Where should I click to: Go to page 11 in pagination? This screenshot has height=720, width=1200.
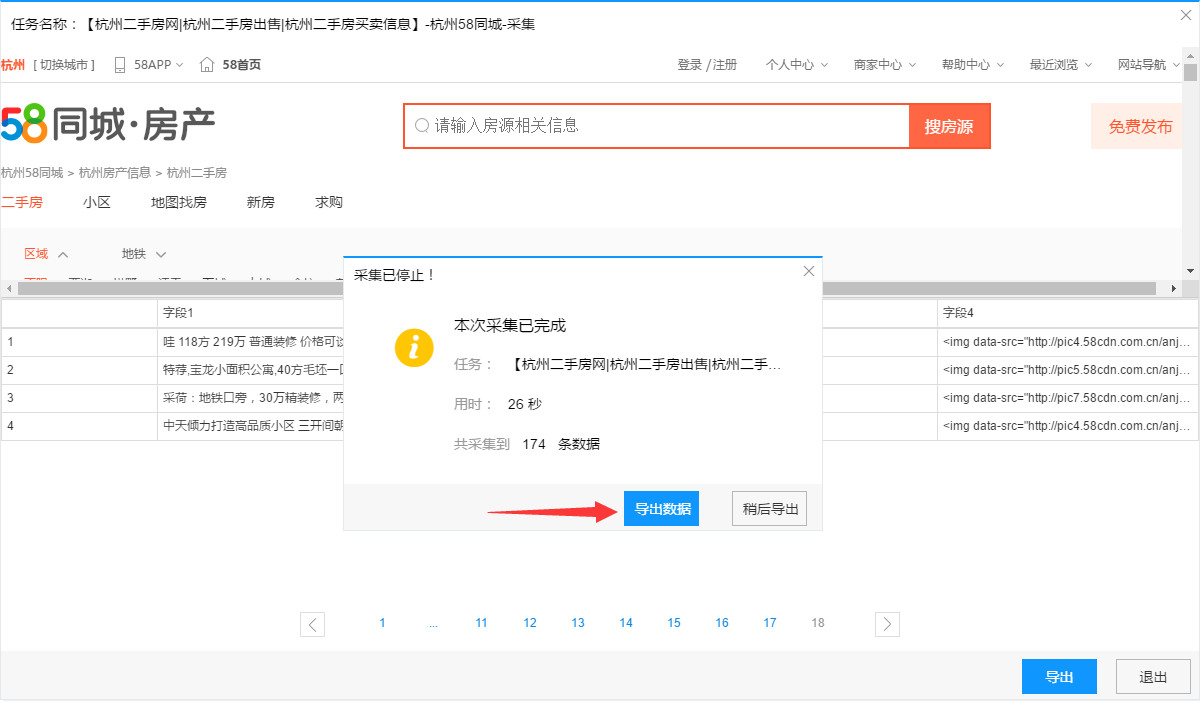point(481,623)
